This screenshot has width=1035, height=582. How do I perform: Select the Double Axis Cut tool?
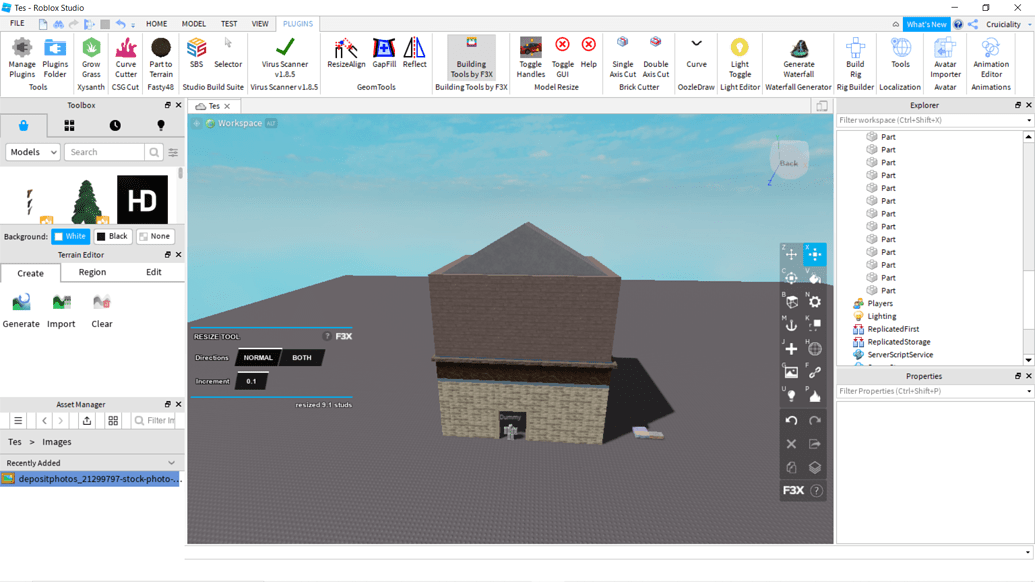[655, 58]
